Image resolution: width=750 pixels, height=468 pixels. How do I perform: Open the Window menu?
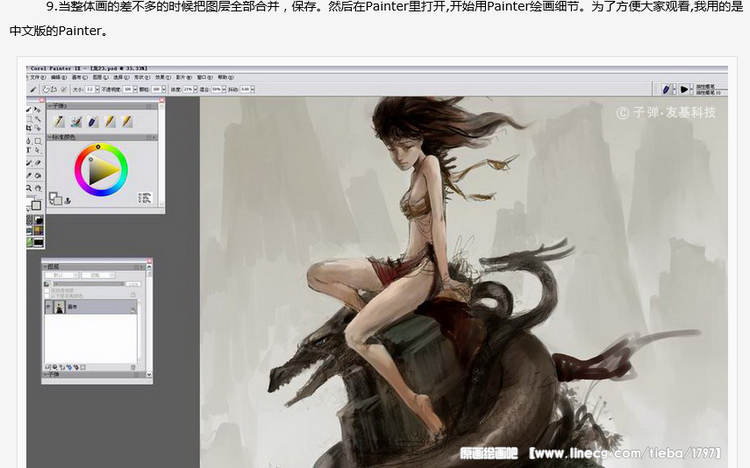[x=205, y=77]
